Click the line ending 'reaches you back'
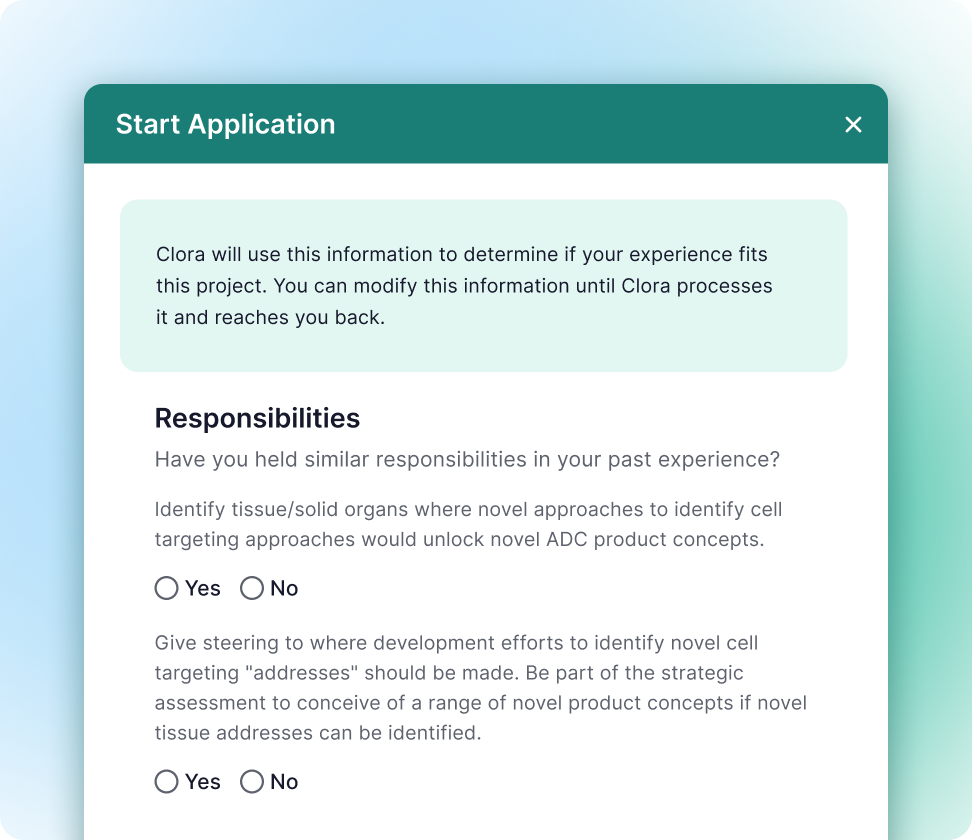This screenshot has height=840, width=972. point(270,318)
